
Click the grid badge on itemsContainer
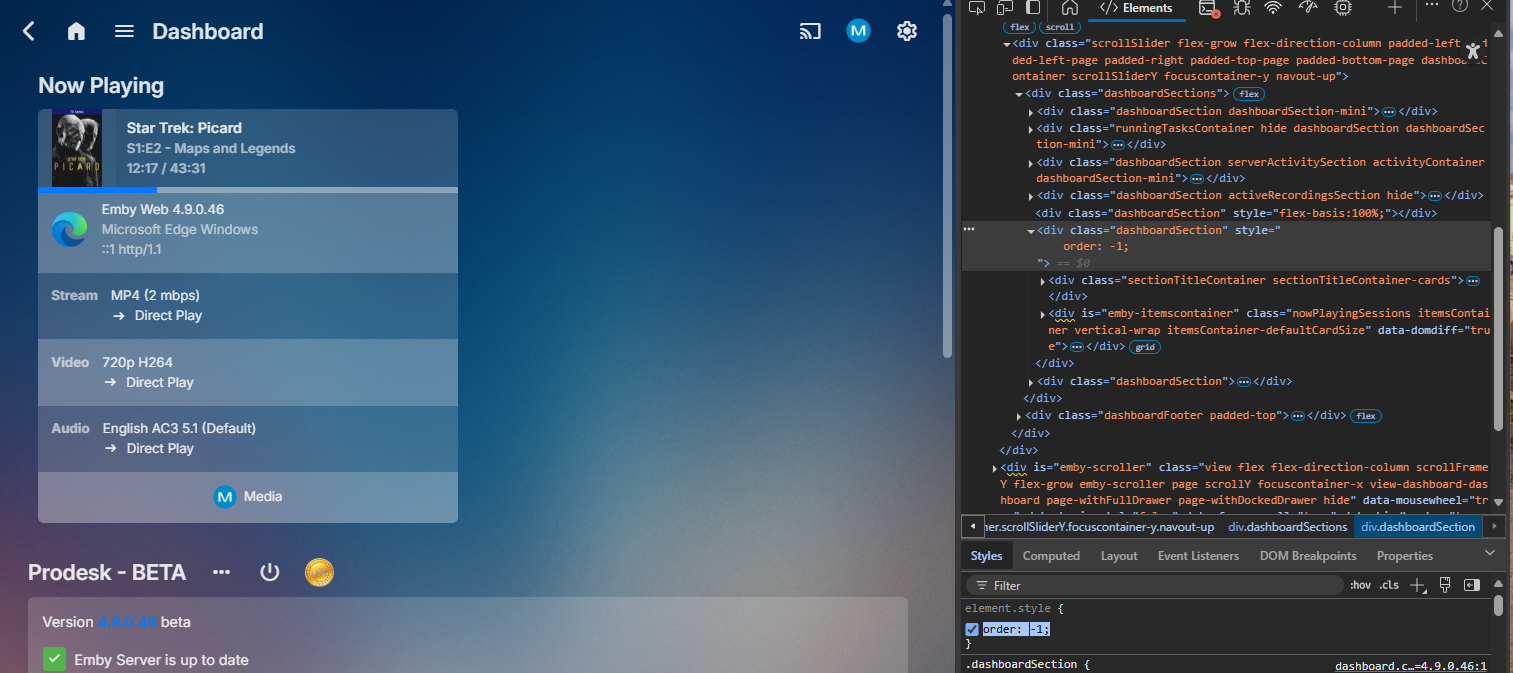click(1146, 347)
